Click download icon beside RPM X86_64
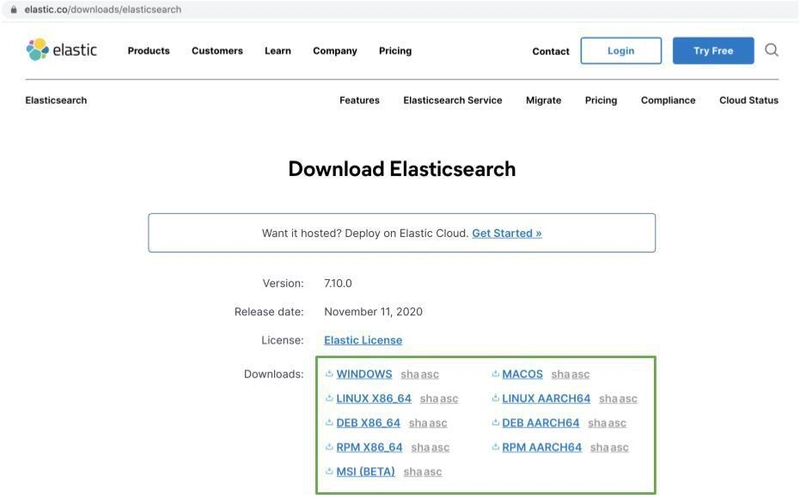800x499 pixels. coord(329,447)
